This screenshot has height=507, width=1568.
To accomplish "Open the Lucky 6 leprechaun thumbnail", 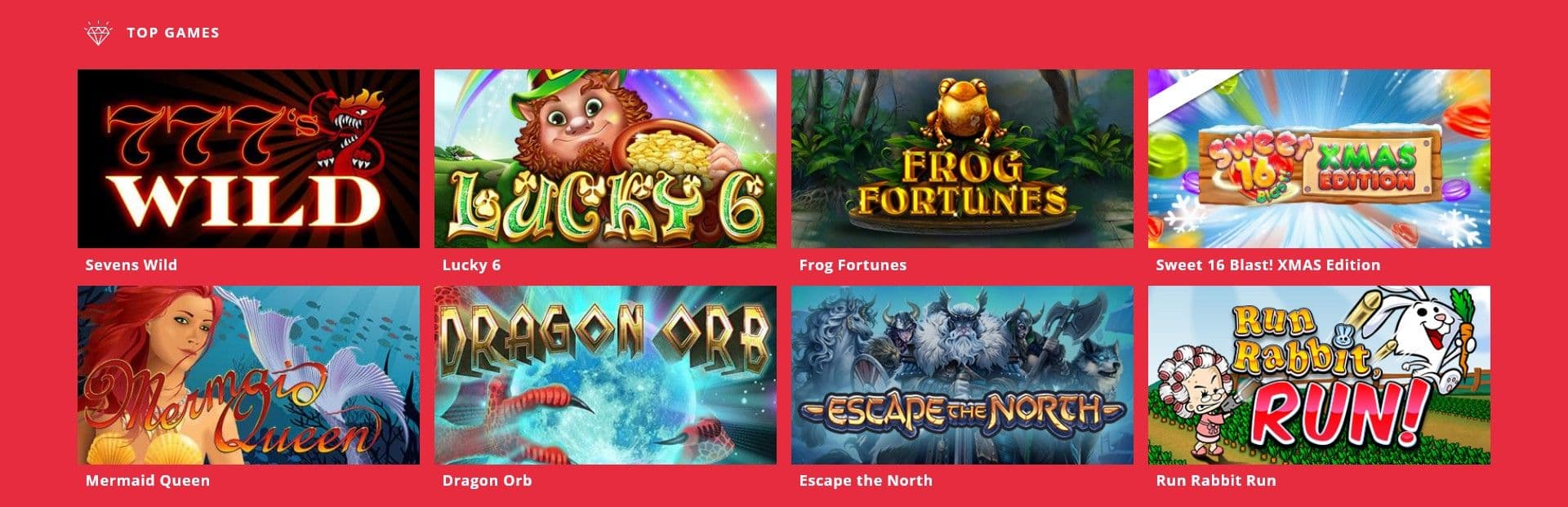I will [605, 158].
